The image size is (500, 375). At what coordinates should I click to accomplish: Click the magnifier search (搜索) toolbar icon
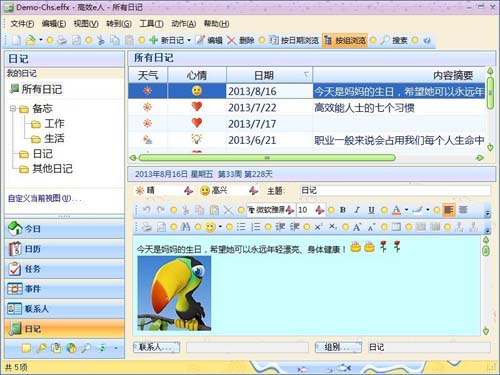click(x=385, y=40)
